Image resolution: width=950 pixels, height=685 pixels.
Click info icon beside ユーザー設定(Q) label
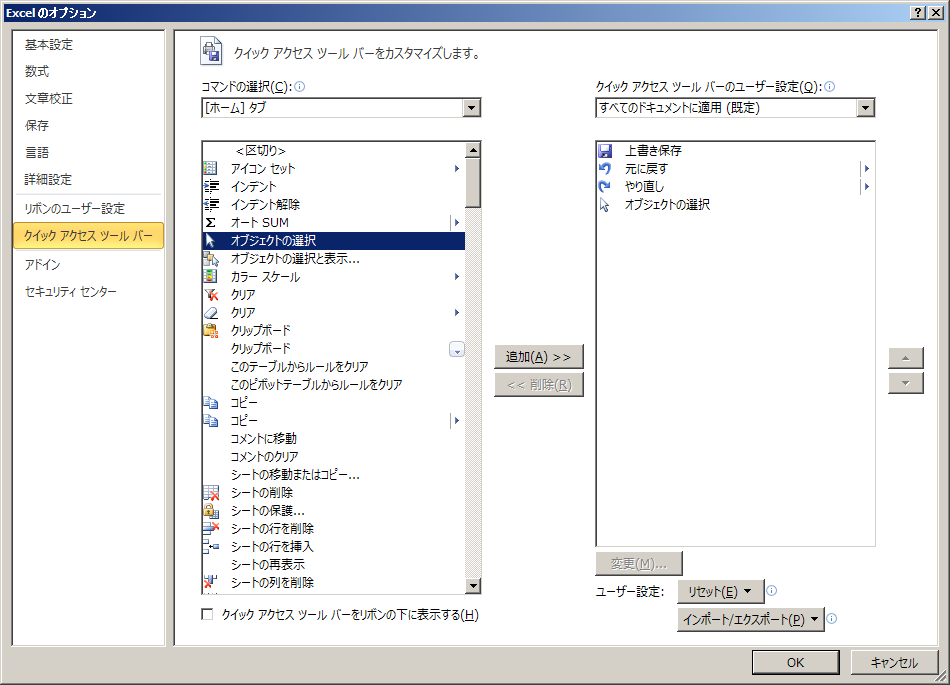pos(830,87)
